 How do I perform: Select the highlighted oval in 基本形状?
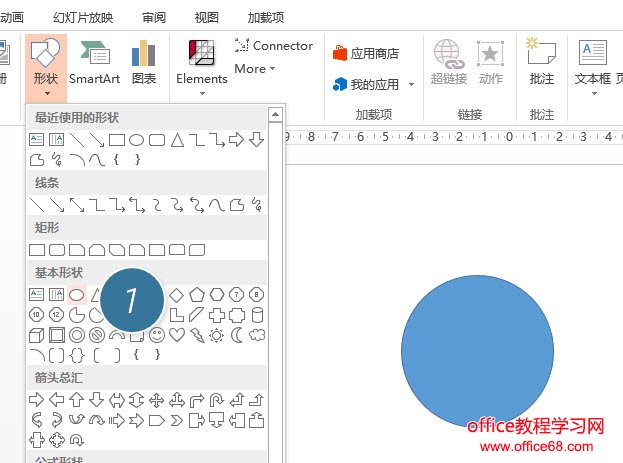point(76,295)
